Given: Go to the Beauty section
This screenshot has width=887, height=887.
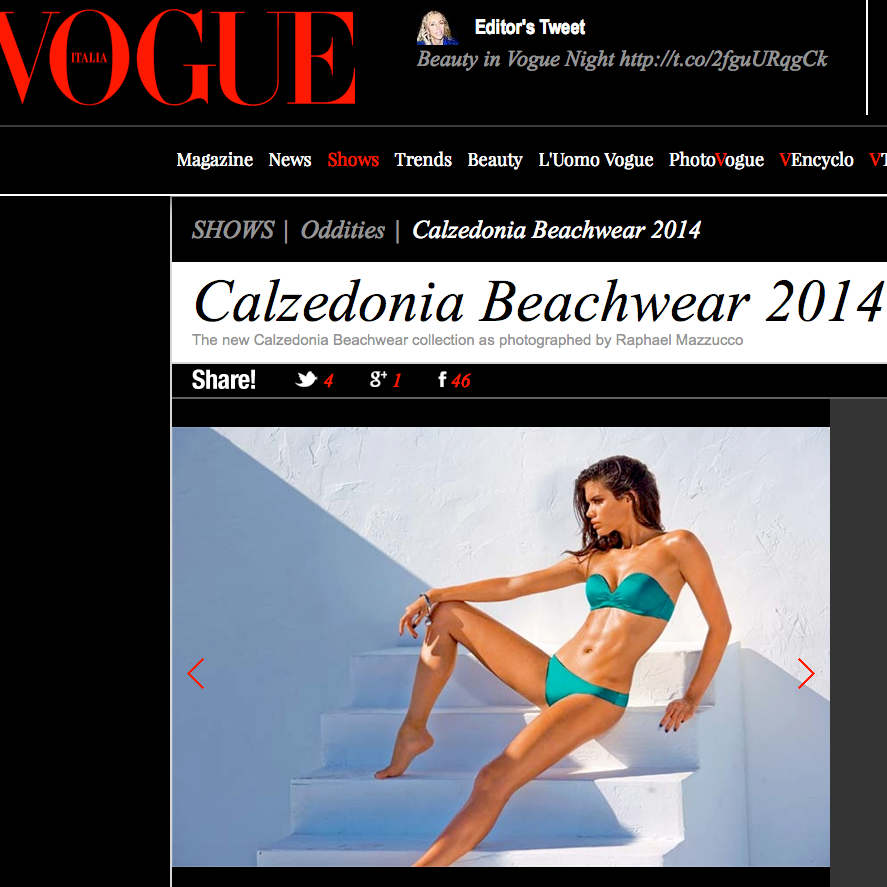Looking at the screenshot, I should [494, 160].
